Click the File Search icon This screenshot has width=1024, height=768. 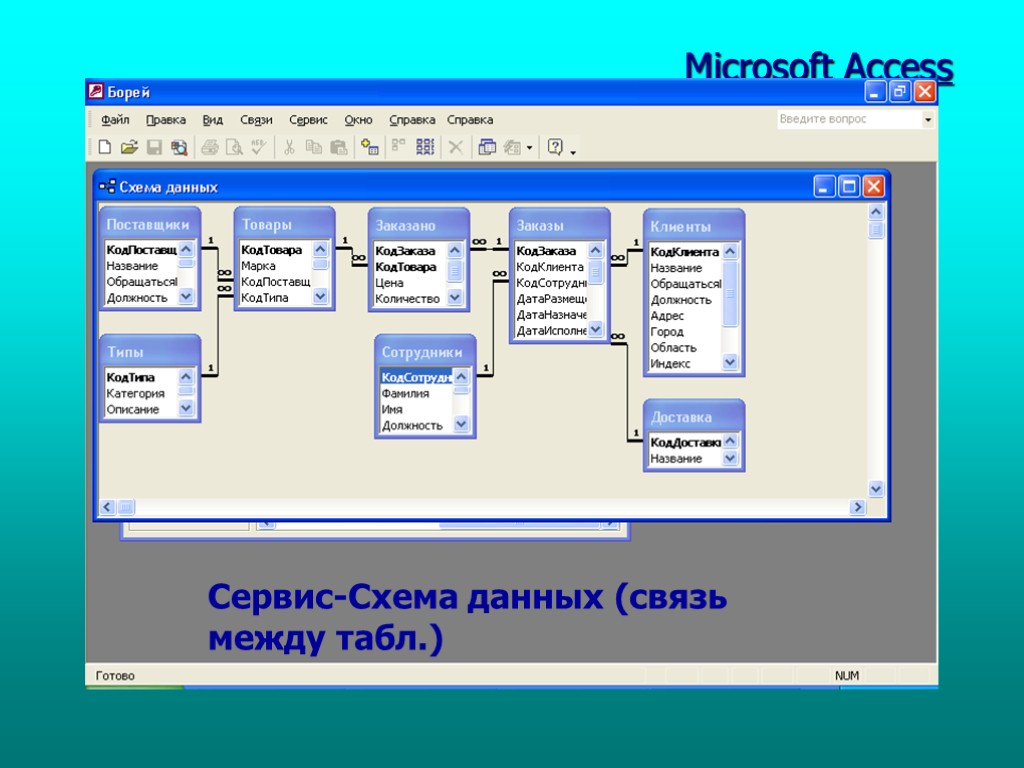click(x=179, y=148)
